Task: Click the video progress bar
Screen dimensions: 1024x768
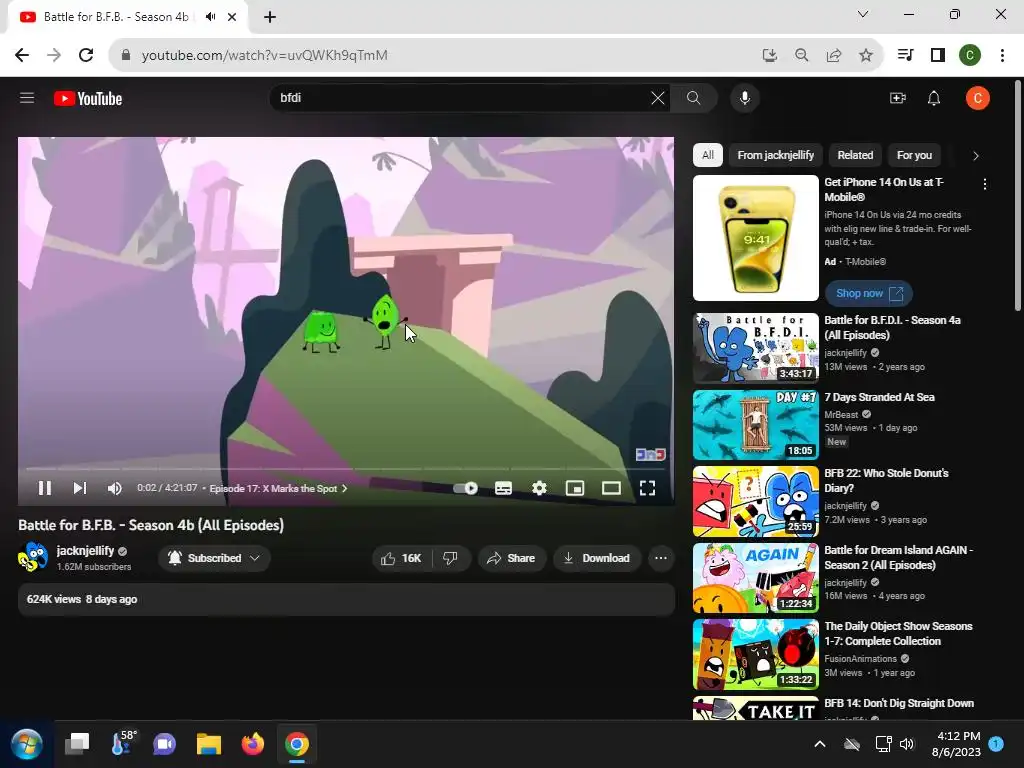Action: coord(345,469)
